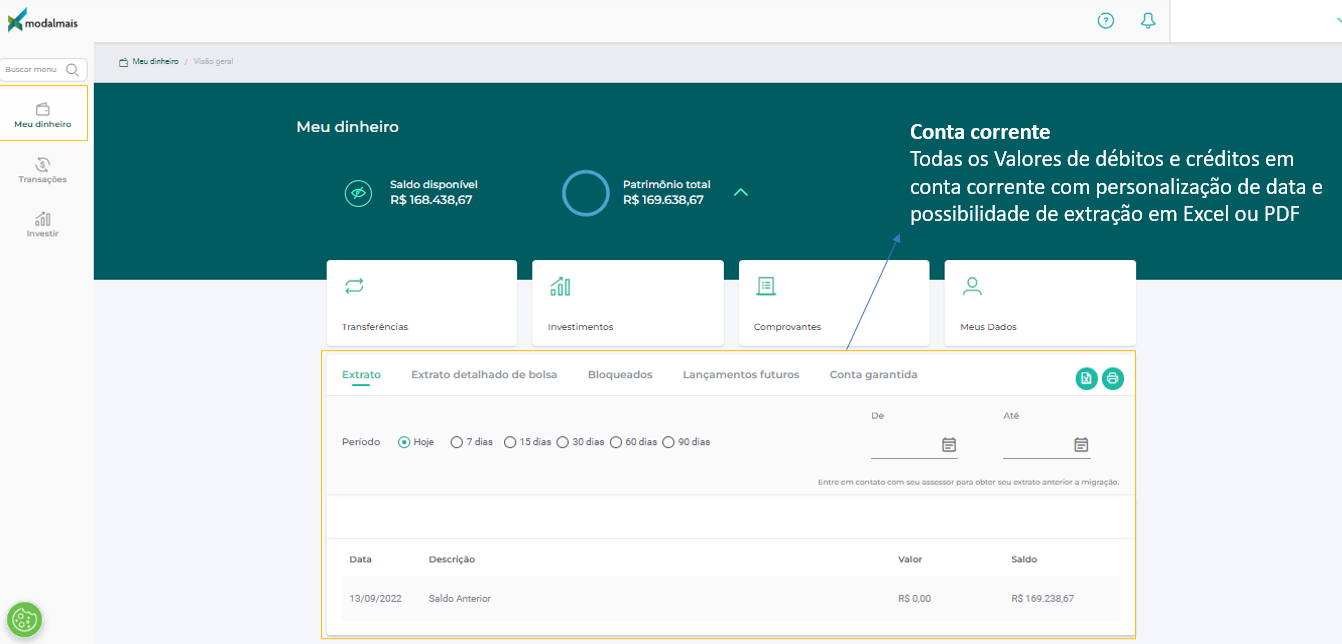Open the Comprovantes card
1342x644 pixels.
click(834, 303)
